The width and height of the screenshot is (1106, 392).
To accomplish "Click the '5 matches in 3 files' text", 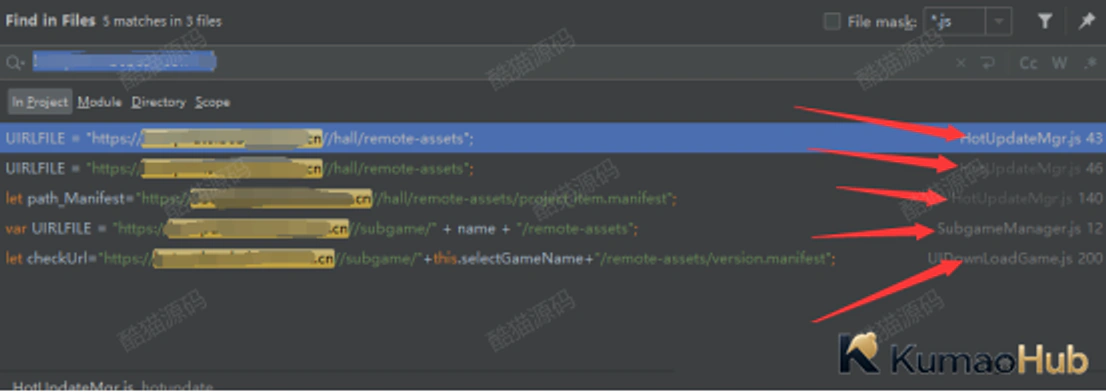I will 162,21.
